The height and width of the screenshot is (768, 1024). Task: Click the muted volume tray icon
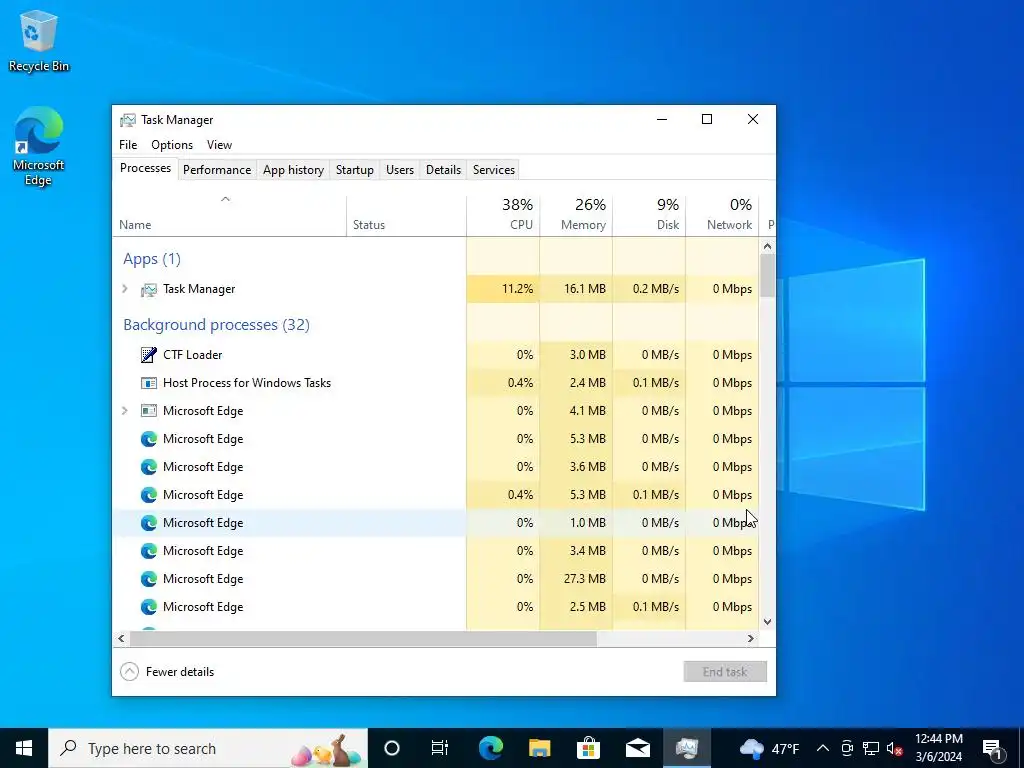[x=895, y=748]
